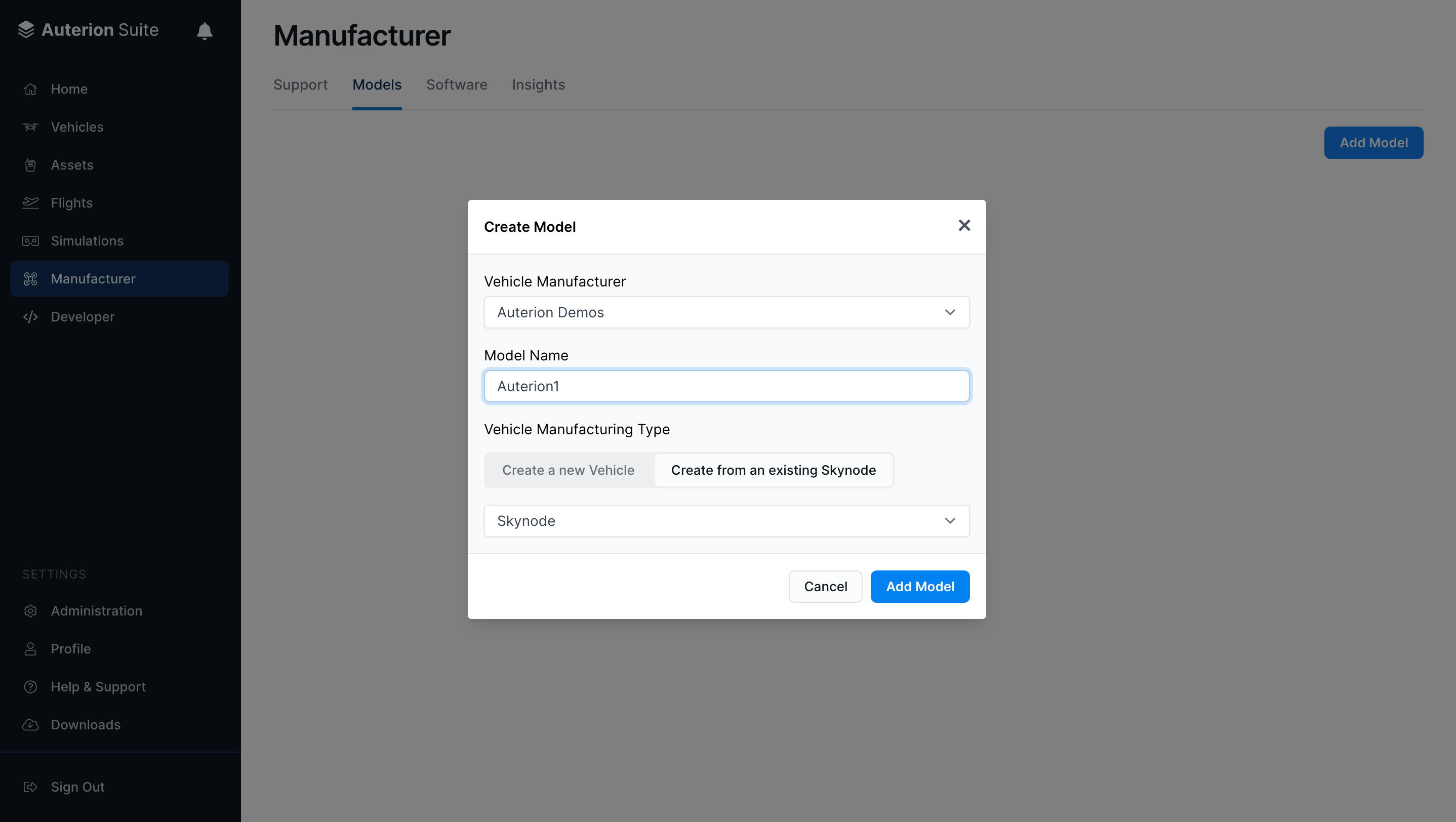Click the Model Name input field
Viewport: 1456px width, 822px height.
coord(726,386)
